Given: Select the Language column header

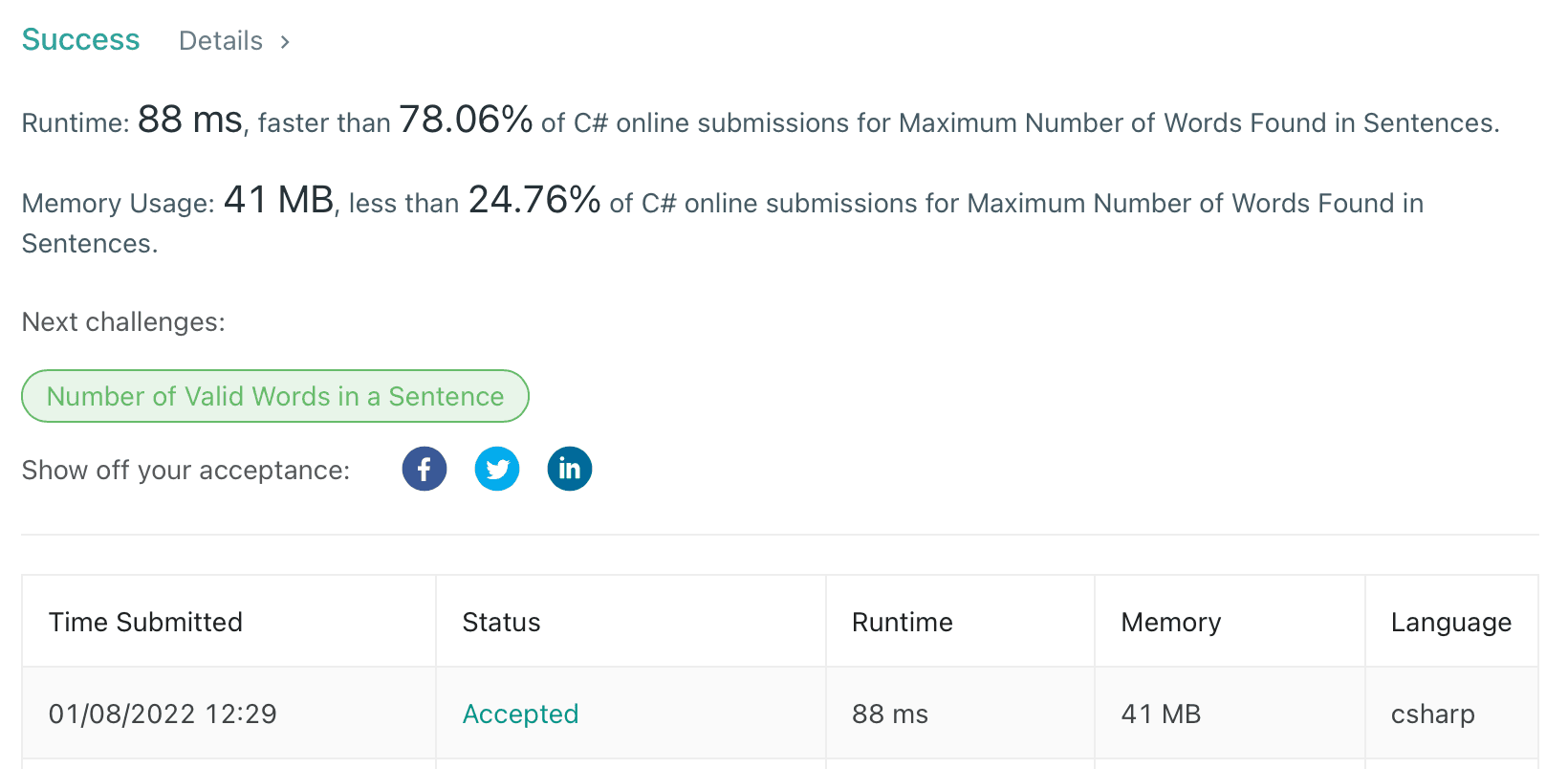Looking at the screenshot, I should click(x=1450, y=623).
